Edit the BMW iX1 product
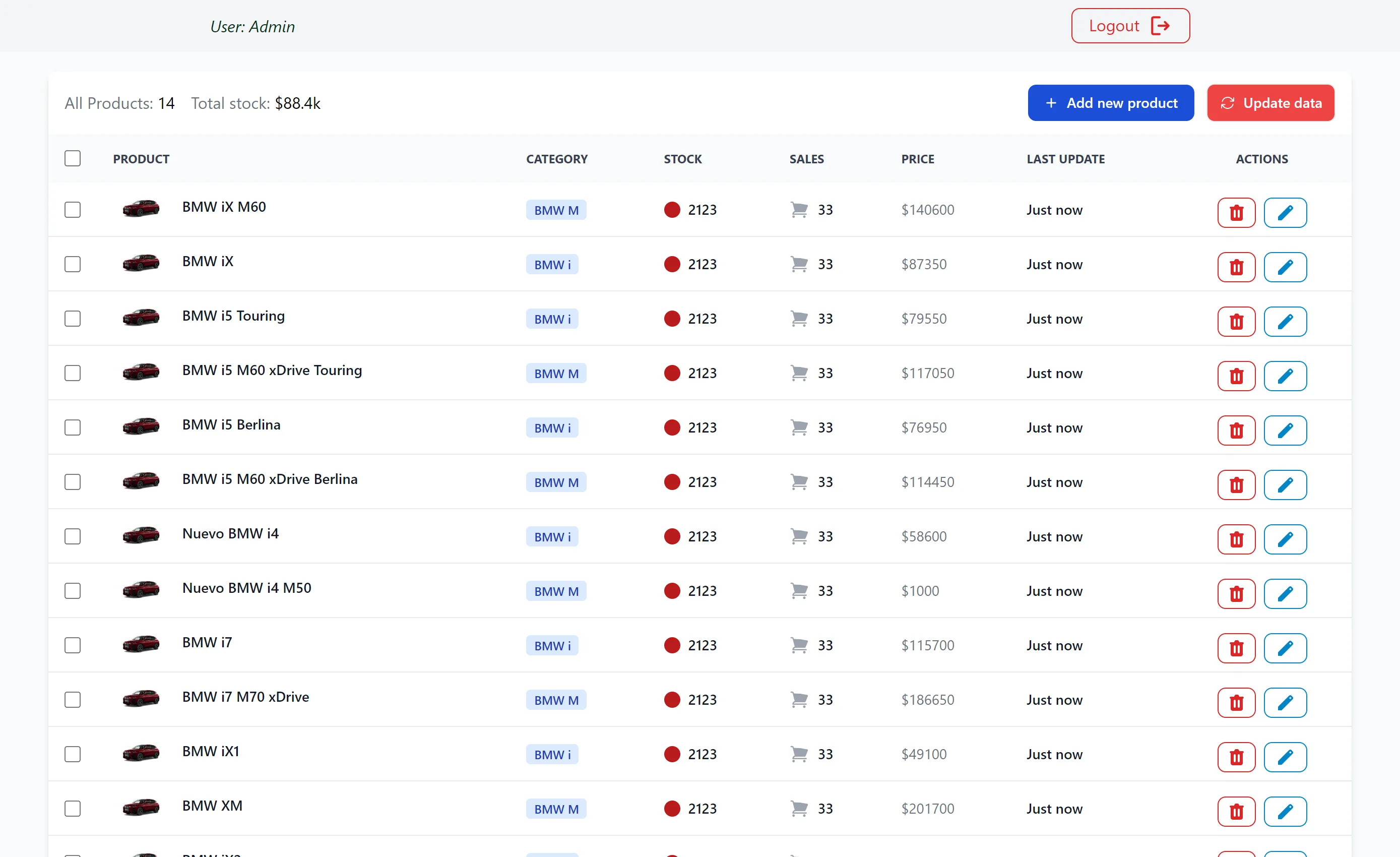 tap(1285, 758)
